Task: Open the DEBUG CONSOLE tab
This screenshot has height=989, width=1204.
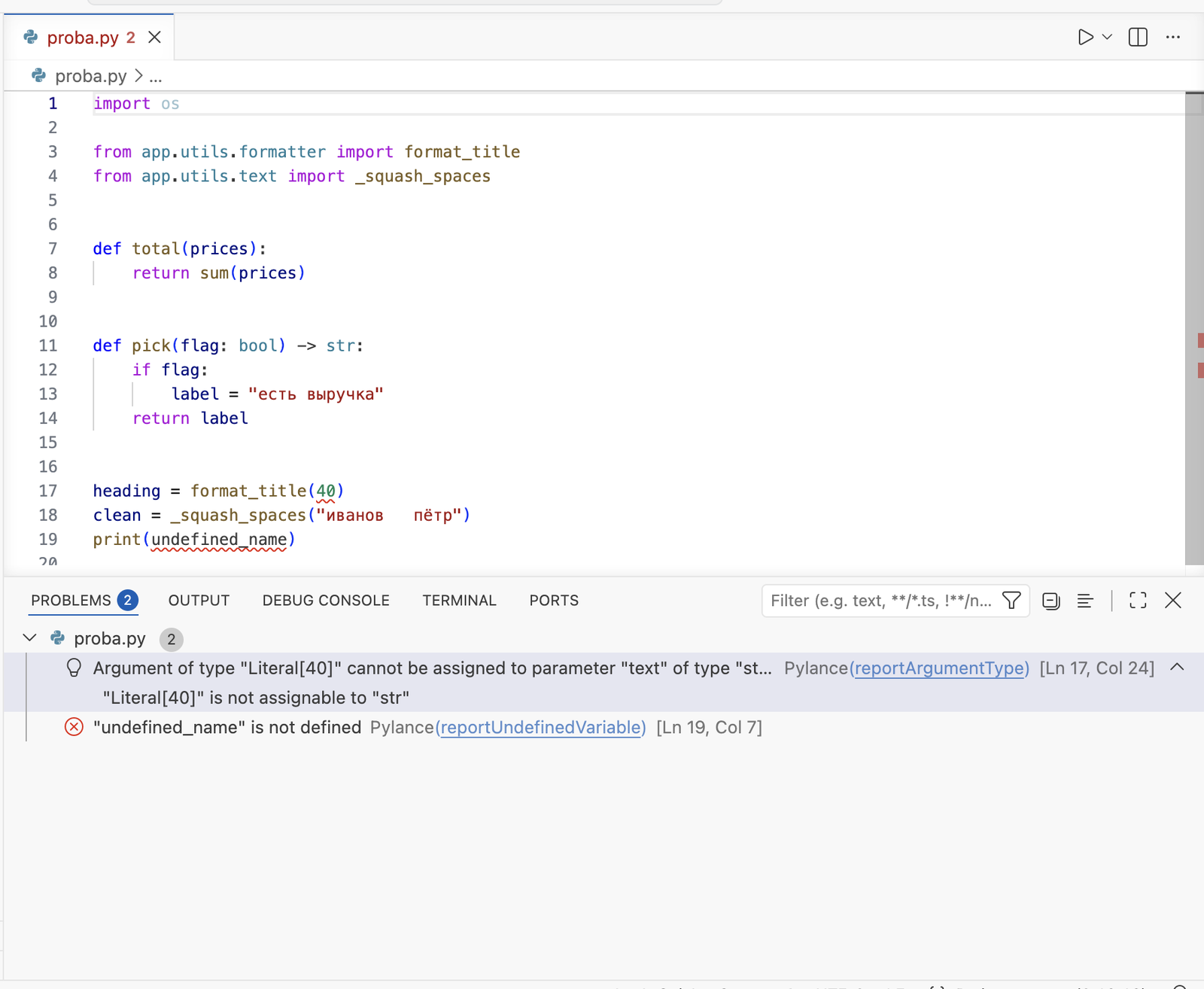Action: point(326,601)
